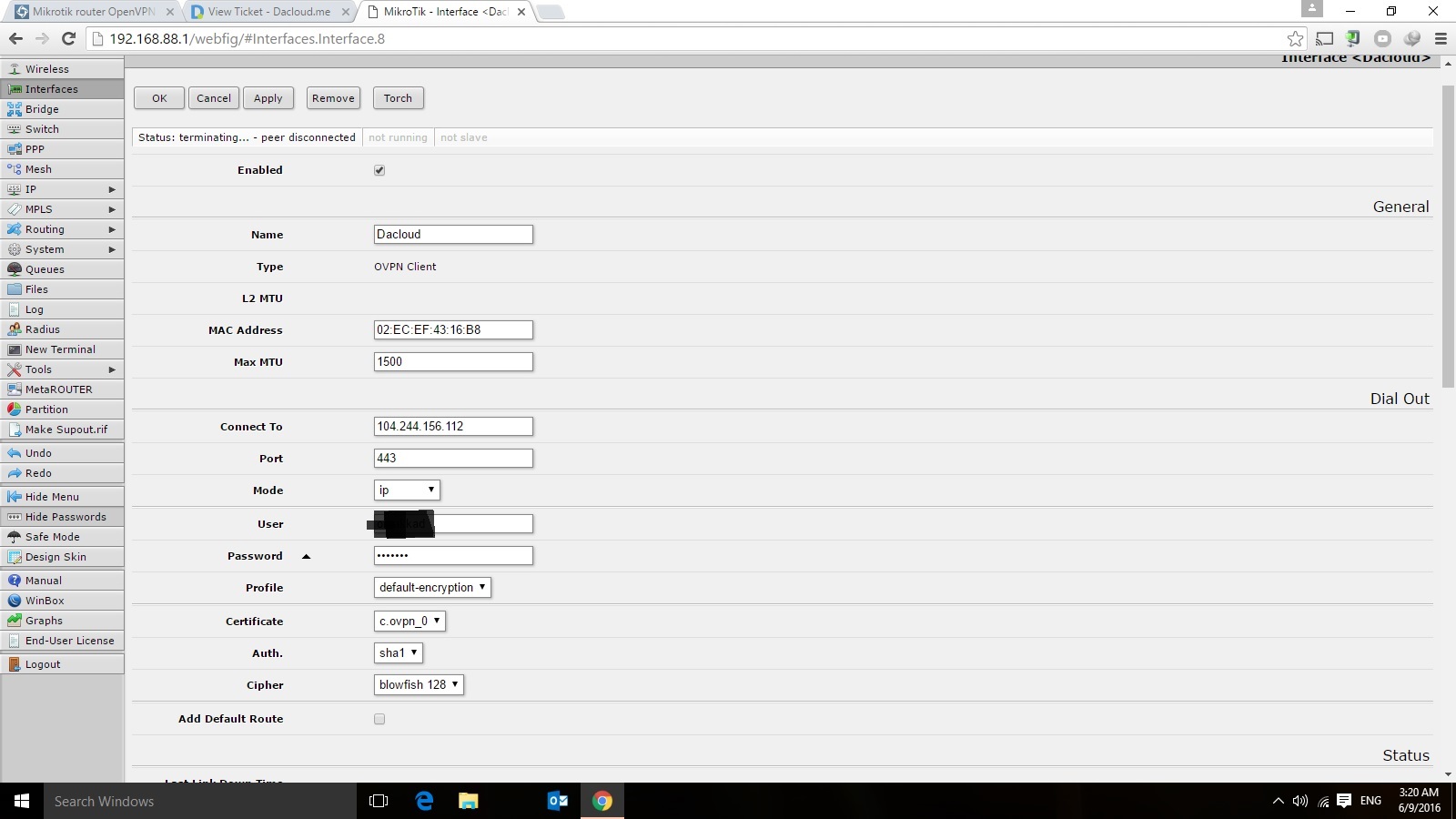The image size is (1456, 819).
Task: Open the MetaROUTER icon
Action: click(x=15, y=389)
